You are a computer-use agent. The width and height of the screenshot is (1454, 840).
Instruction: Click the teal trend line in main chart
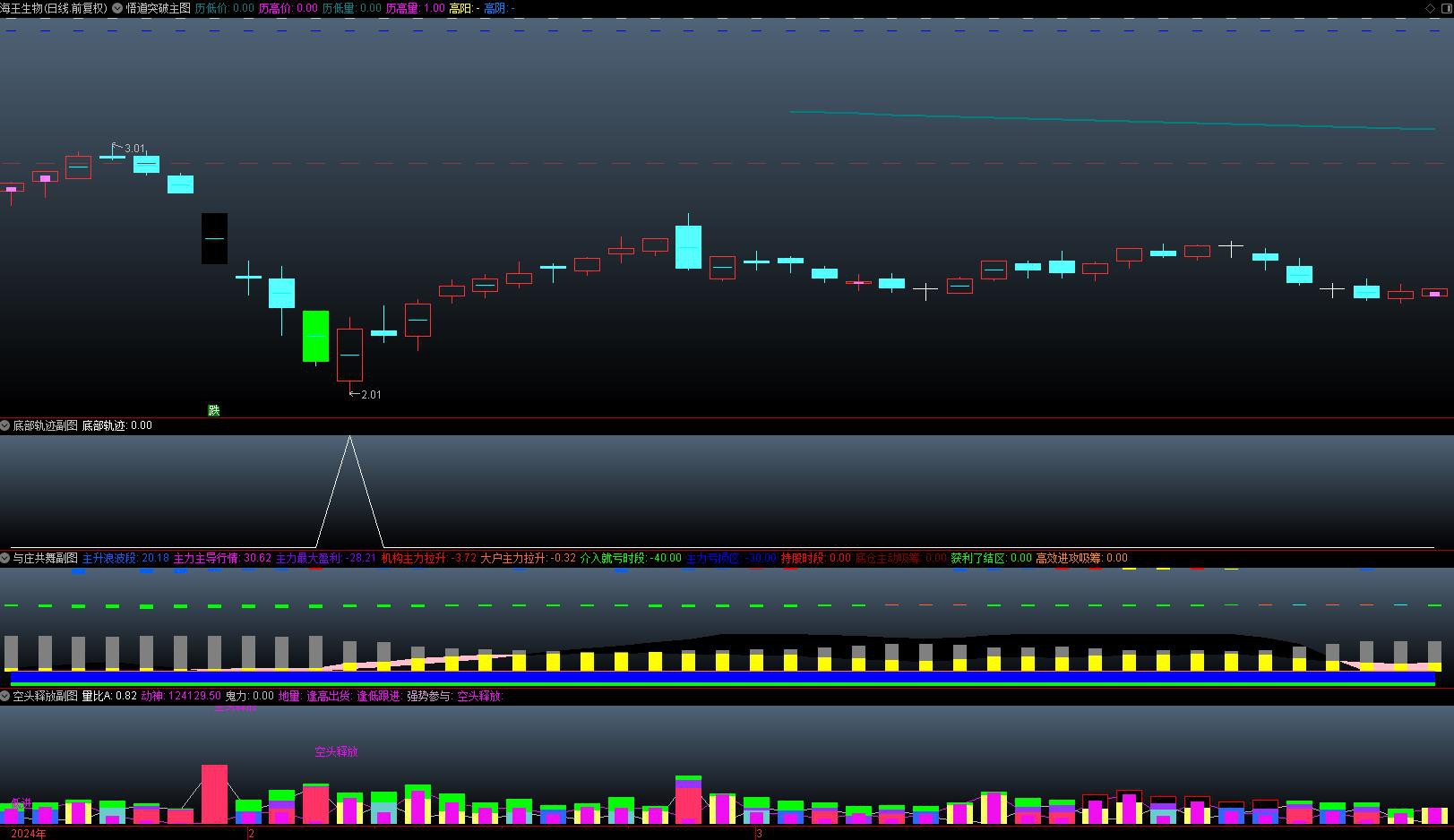click(x=1113, y=120)
